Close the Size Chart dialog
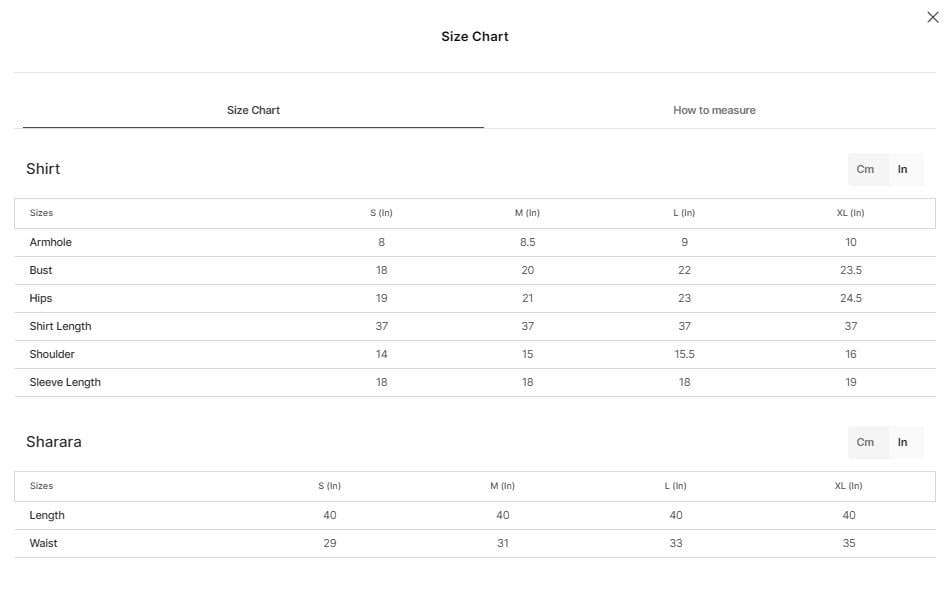Screen dimensions: 952x603 pos(933,17)
